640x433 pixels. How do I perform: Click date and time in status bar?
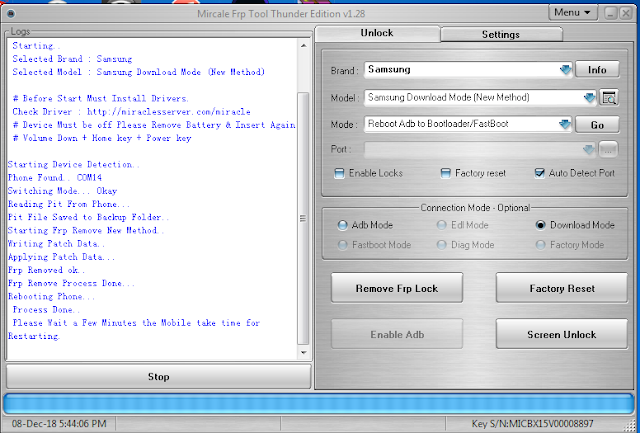pos(59,424)
